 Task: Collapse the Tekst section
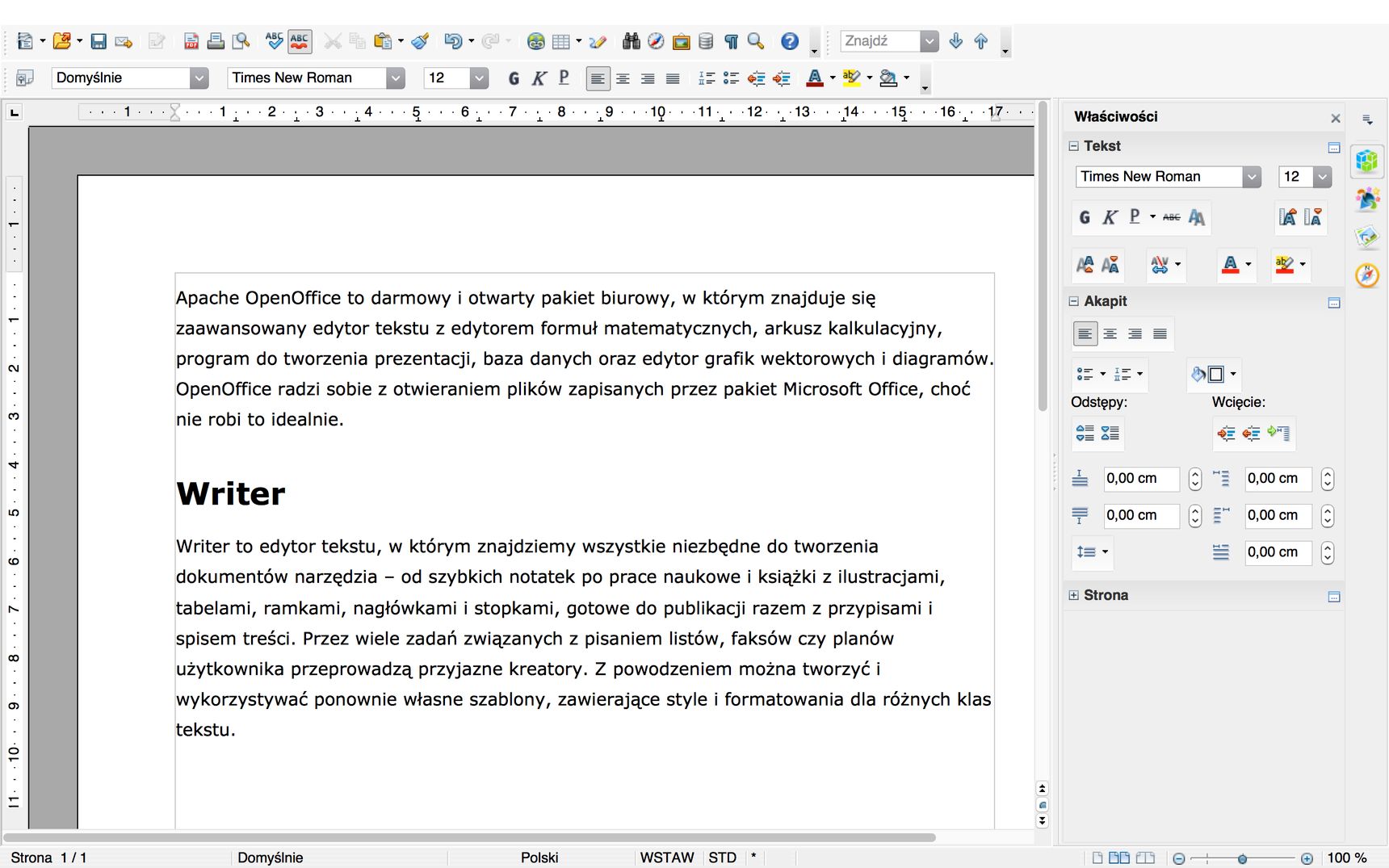point(1074,146)
